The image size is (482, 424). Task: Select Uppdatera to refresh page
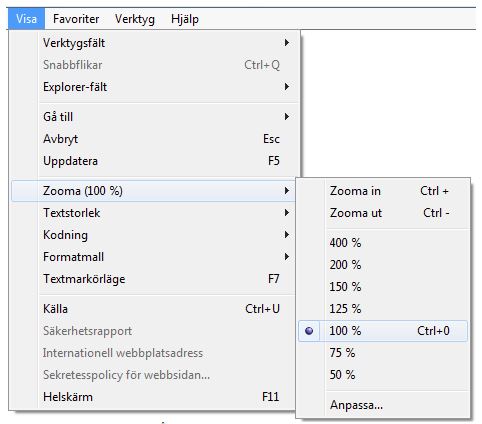click(x=153, y=161)
